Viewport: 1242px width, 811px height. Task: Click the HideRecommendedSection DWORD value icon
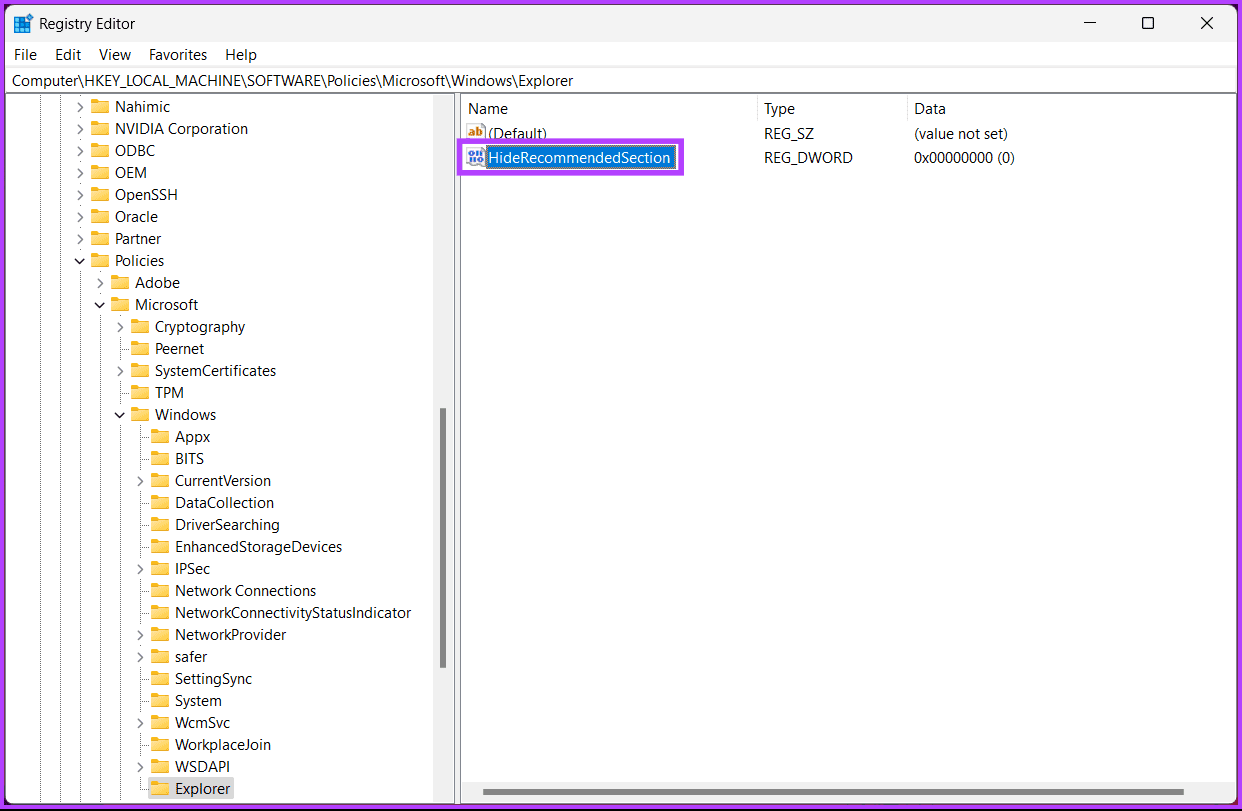pos(475,157)
